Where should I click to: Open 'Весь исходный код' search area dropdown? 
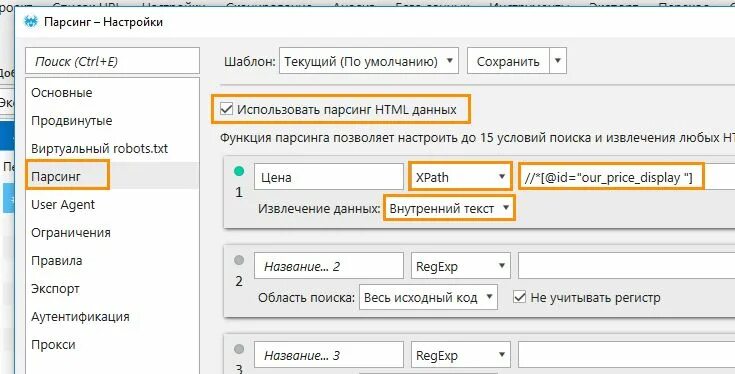[428, 297]
